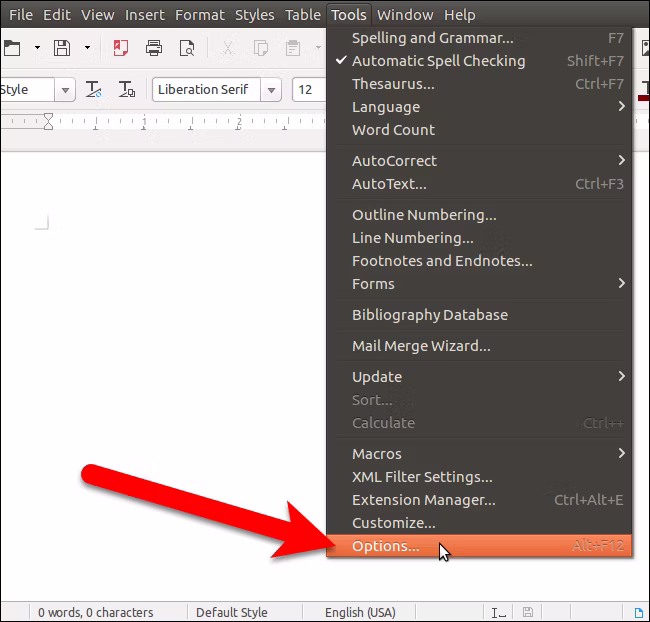Open the Window menu
Viewport: 650px width, 622px height.
pyautogui.click(x=405, y=15)
